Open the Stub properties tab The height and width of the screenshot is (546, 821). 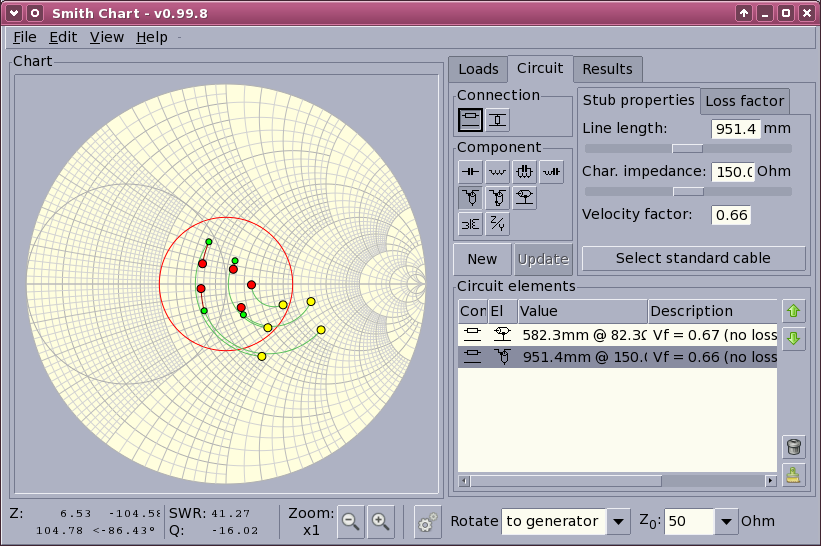click(638, 100)
